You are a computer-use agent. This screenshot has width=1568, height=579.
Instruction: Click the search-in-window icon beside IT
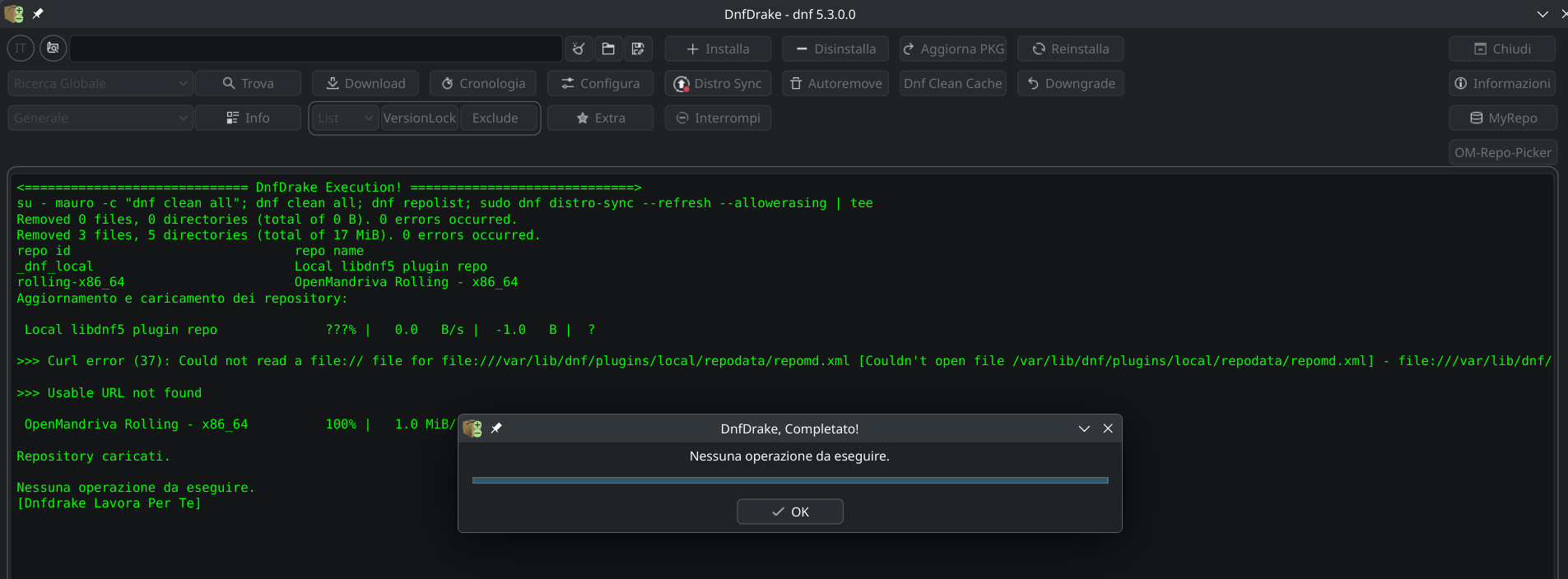53,49
